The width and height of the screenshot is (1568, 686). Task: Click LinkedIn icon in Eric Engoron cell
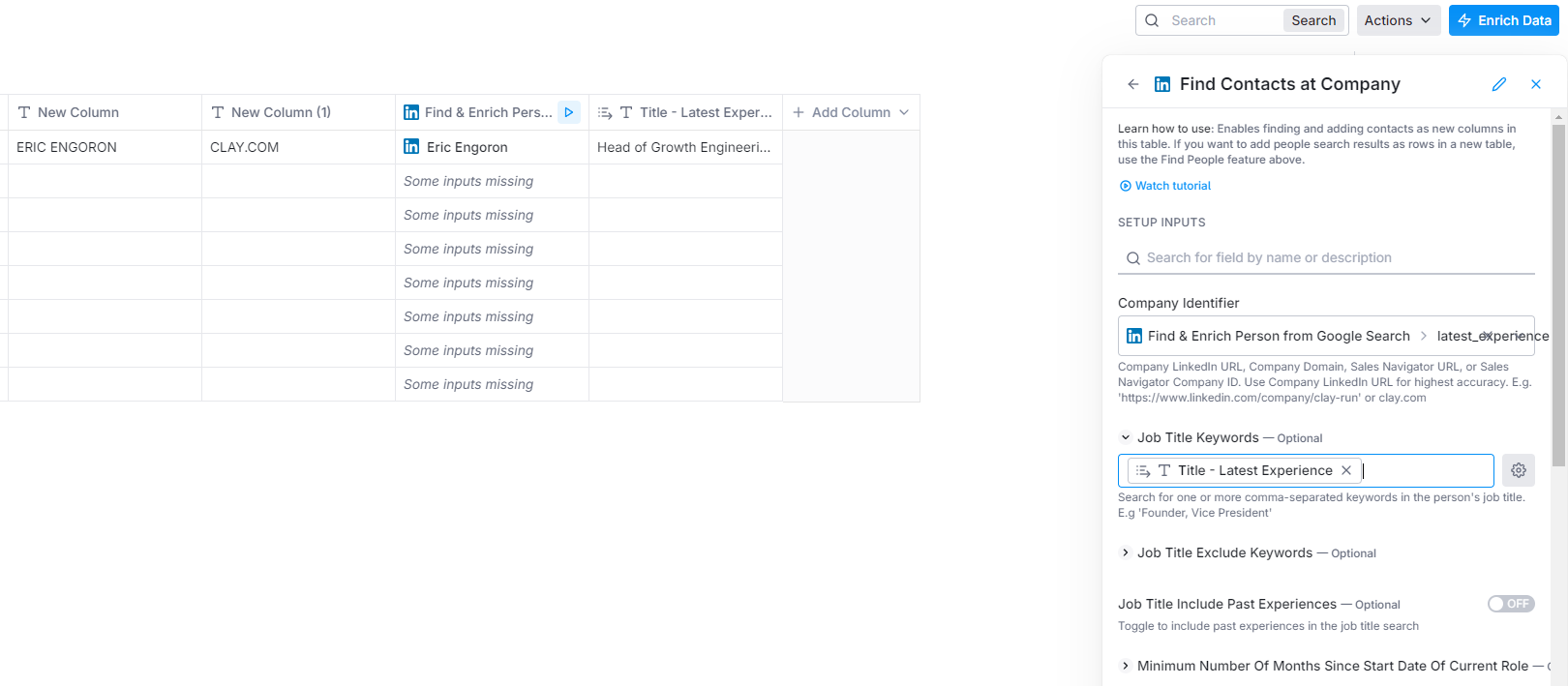(x=411, y=147)
